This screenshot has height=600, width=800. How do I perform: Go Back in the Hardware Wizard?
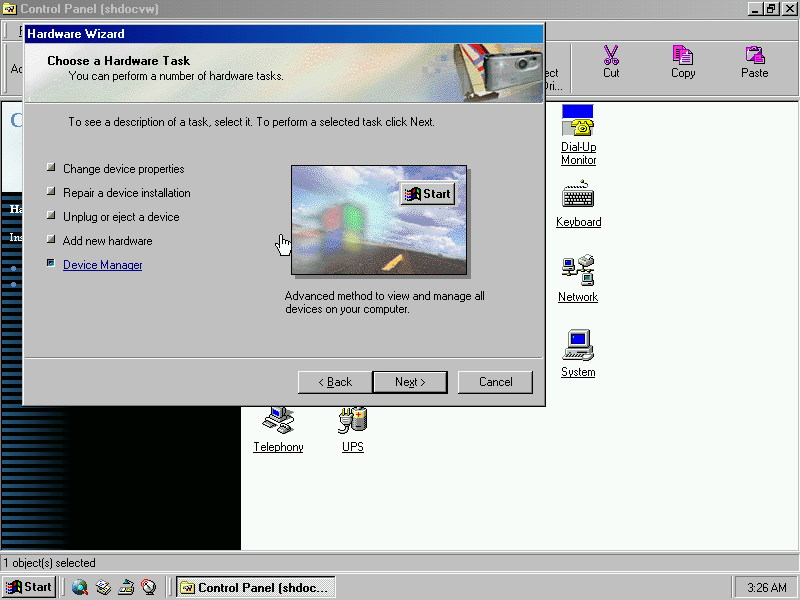335,382
